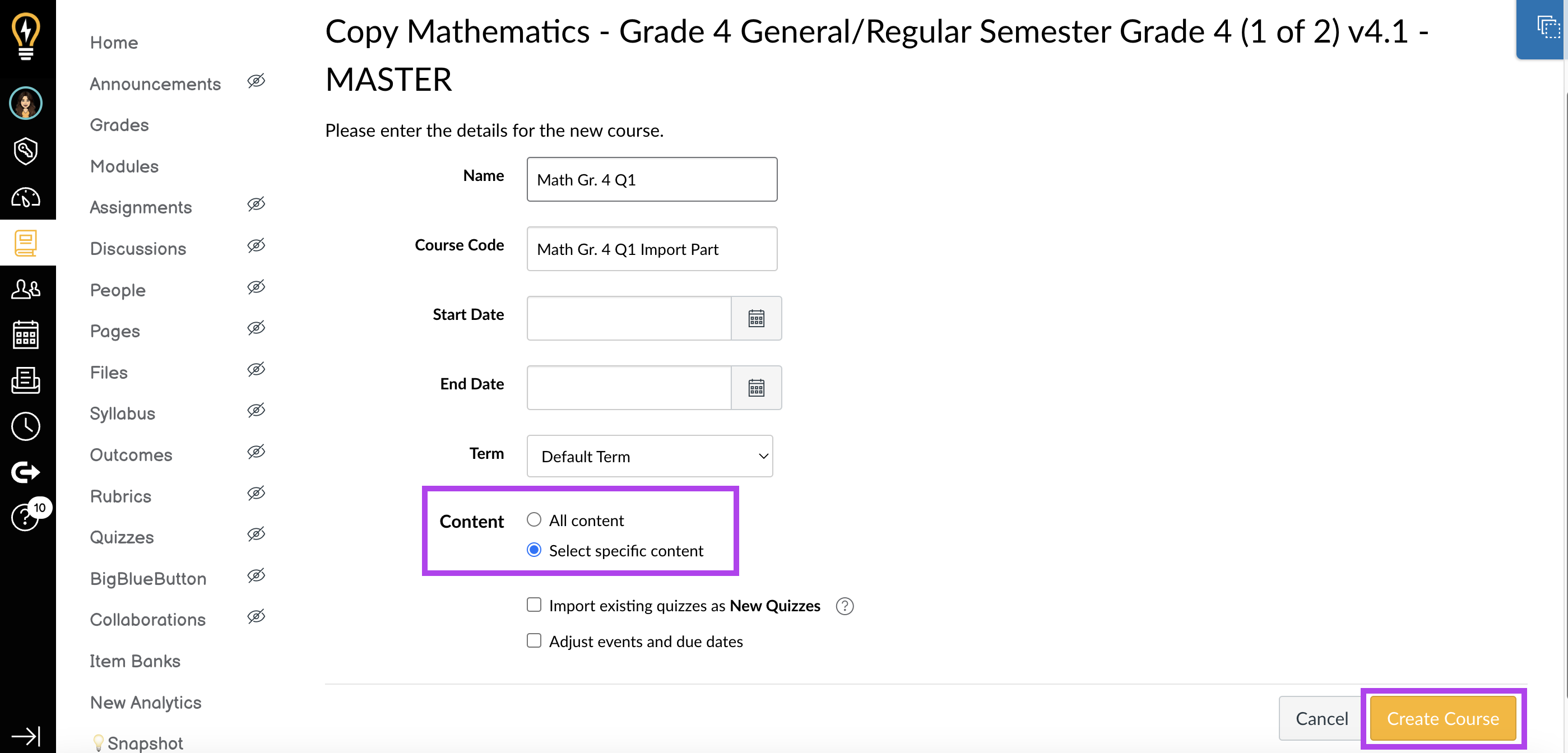This screenshot has height=753, width=1568.
Task: Open the Start Date calendar picker
Action: coord(756,318)
